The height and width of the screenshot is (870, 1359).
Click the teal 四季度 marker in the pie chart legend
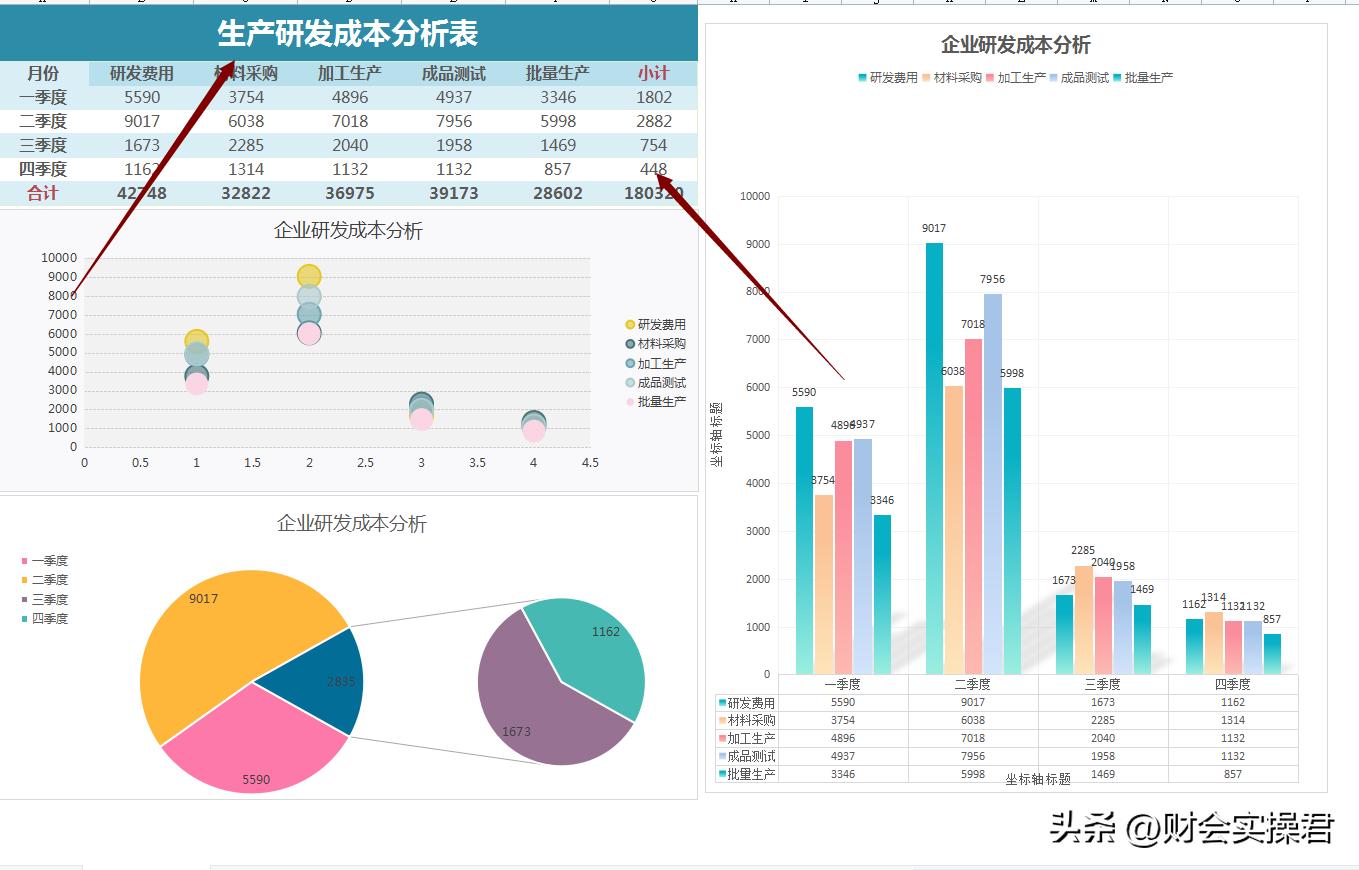click(x=23, y=618)
